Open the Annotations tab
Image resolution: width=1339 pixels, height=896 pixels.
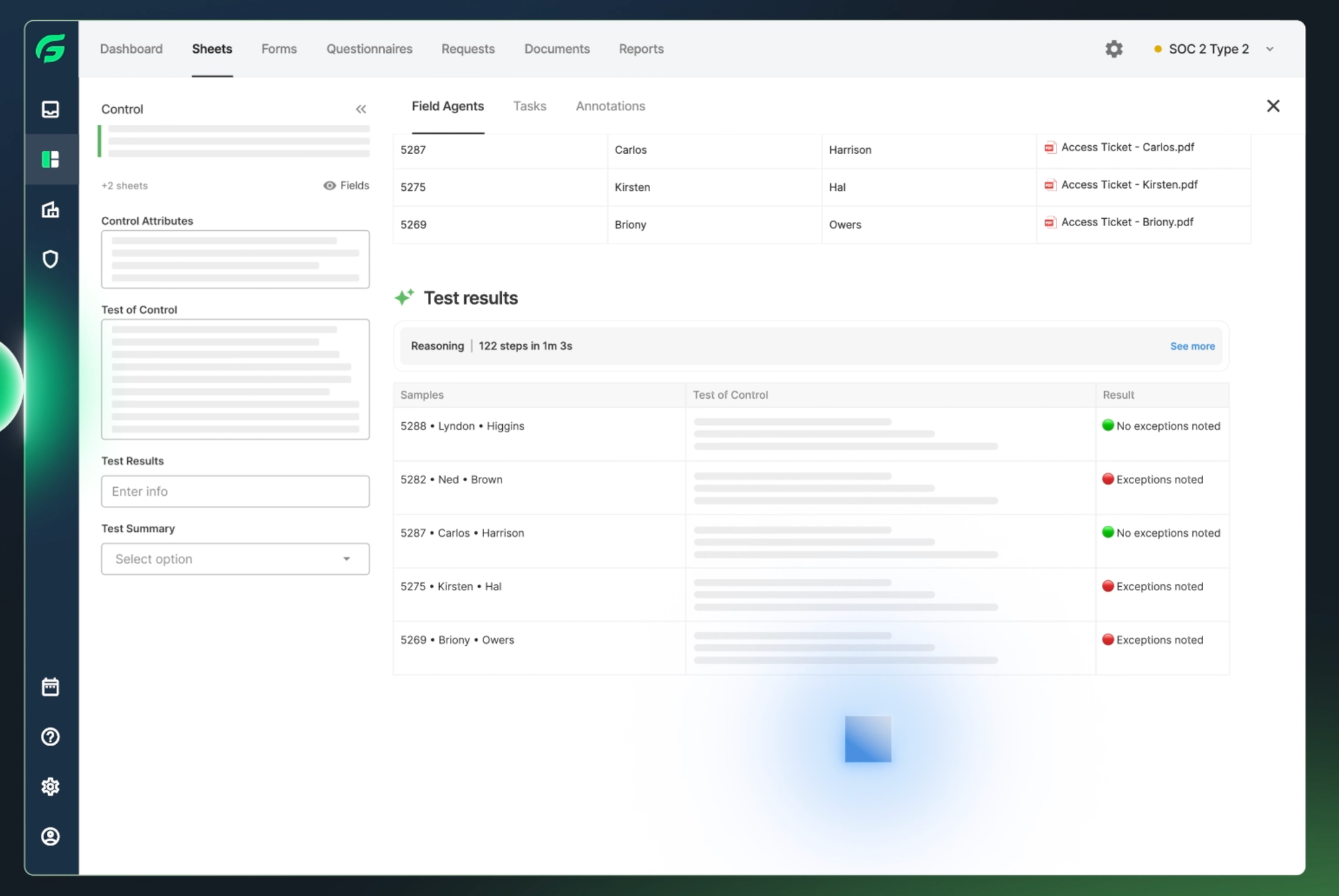click(610, 106)
